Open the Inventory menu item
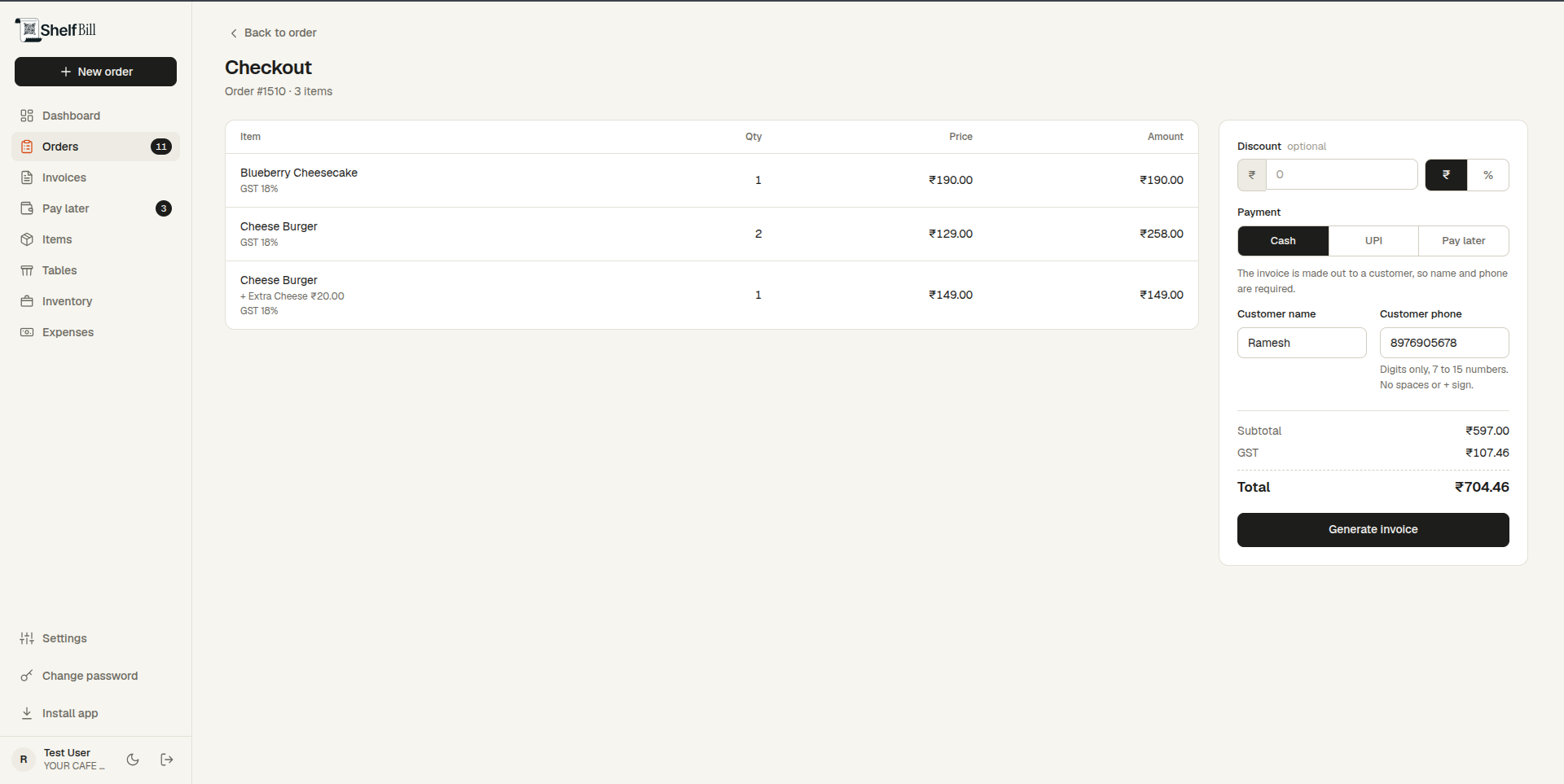 (x=96, y=301)
